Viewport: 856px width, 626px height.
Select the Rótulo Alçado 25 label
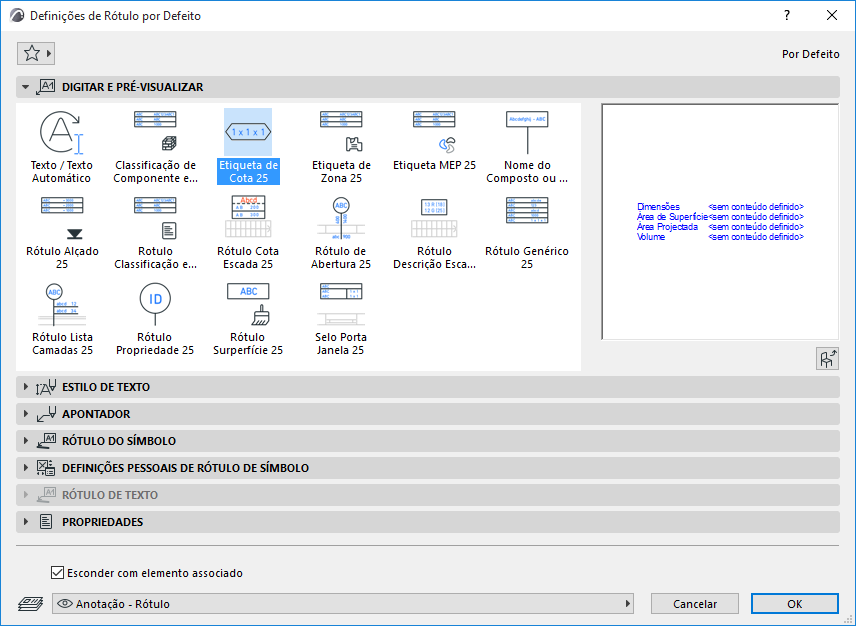[x=62, y=233]
